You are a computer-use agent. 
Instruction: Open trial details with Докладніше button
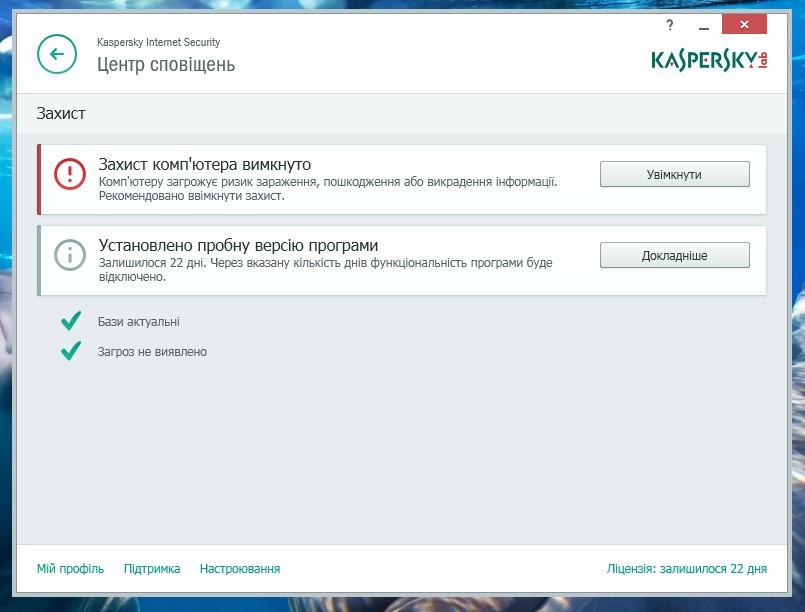pos(675,255)
